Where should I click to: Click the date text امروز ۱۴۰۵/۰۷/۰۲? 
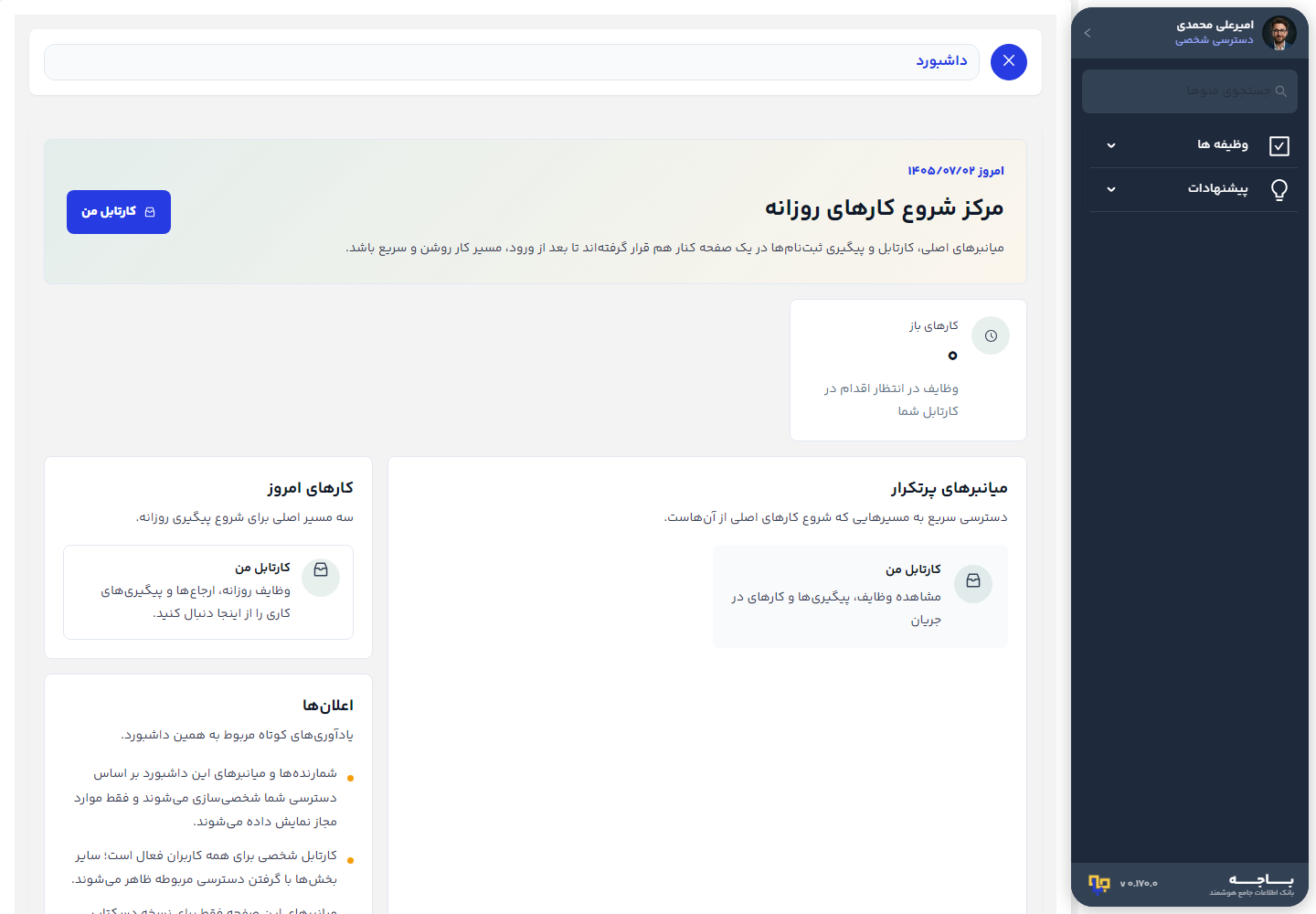pyautogui.click(x=956, y=171)
